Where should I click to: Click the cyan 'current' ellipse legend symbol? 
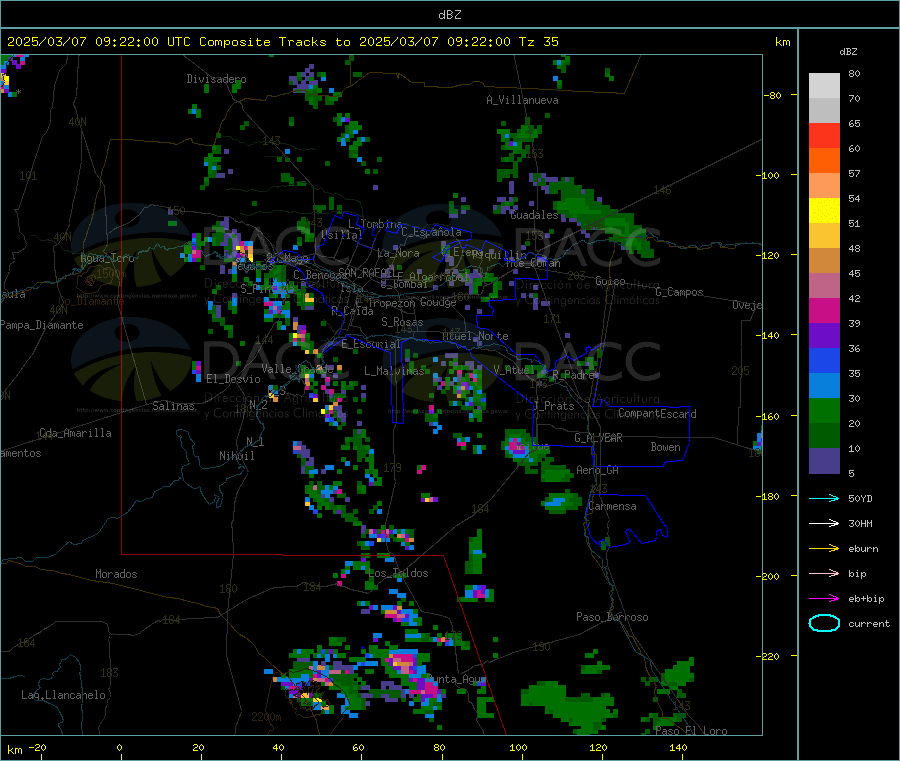tap(824, 623)
